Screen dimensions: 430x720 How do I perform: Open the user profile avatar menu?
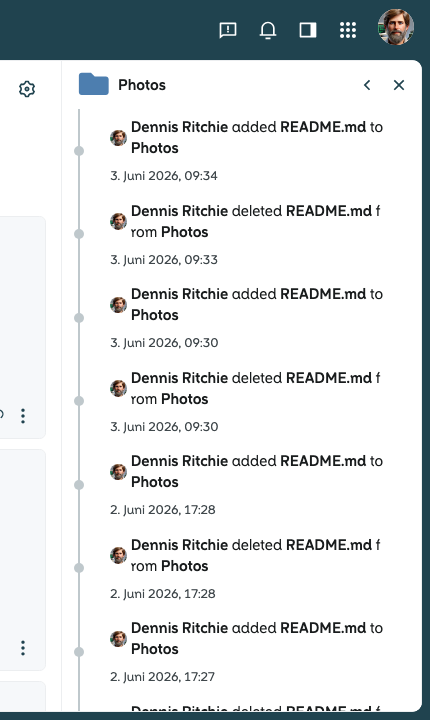(x=396, y=27)
